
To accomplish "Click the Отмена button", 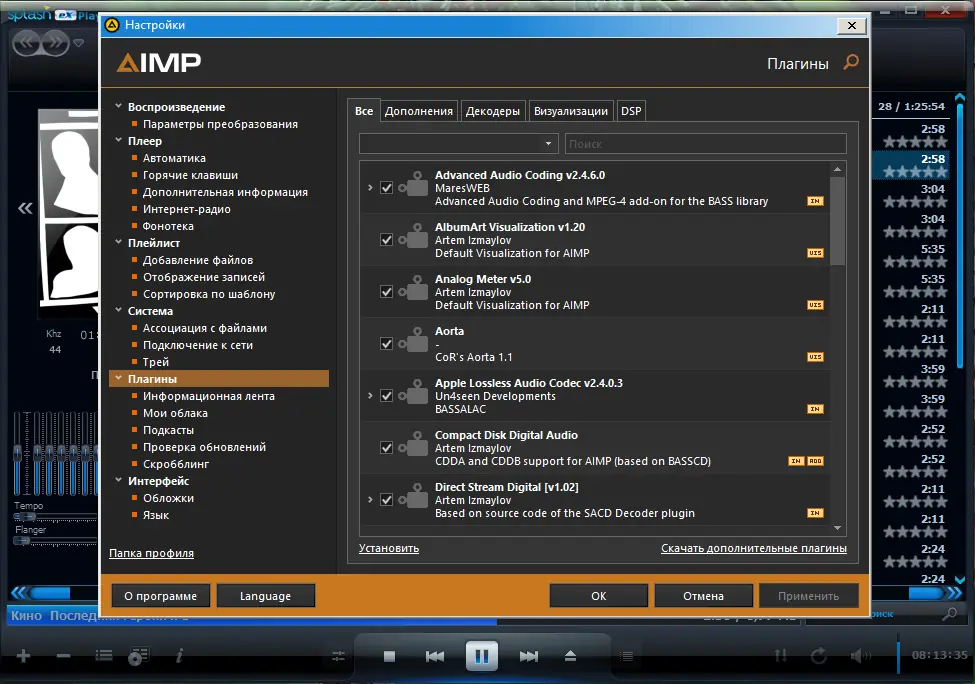I will point(703,596).
